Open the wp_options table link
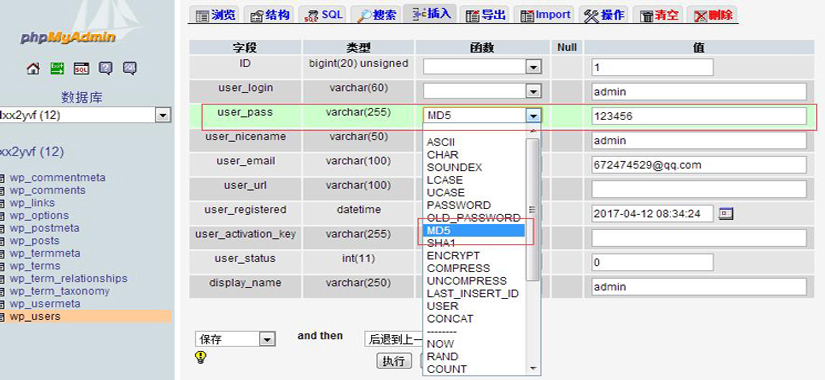Screen dimensions: 825x380 click(x=39, y=216)
